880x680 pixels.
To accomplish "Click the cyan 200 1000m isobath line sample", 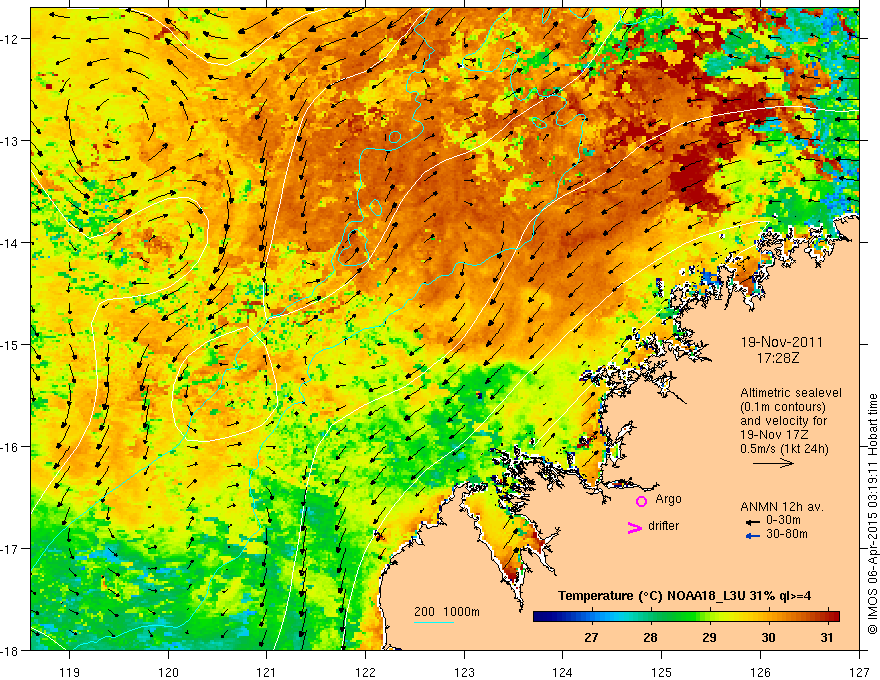I will (x=434, y=622).
